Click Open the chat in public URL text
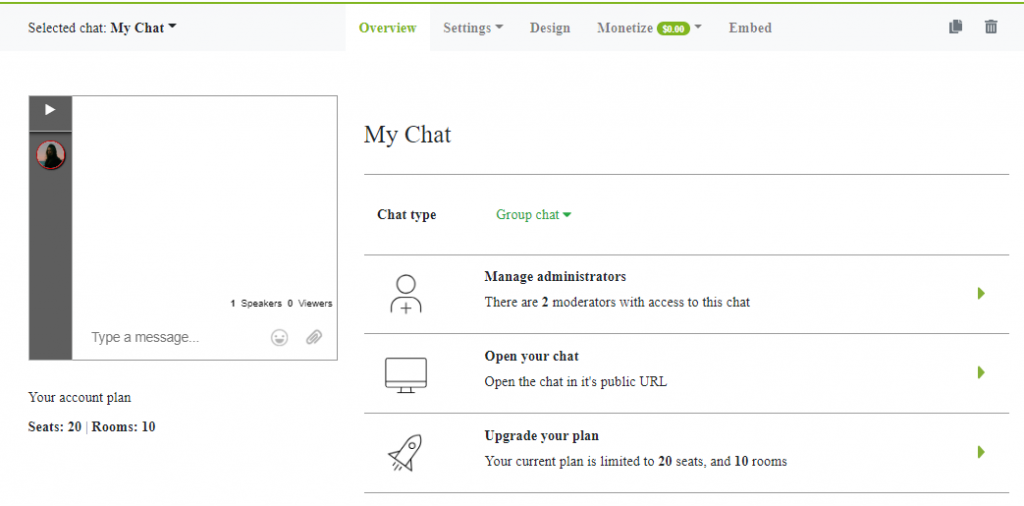The image size is (1024, 506). tap(575, 382)
